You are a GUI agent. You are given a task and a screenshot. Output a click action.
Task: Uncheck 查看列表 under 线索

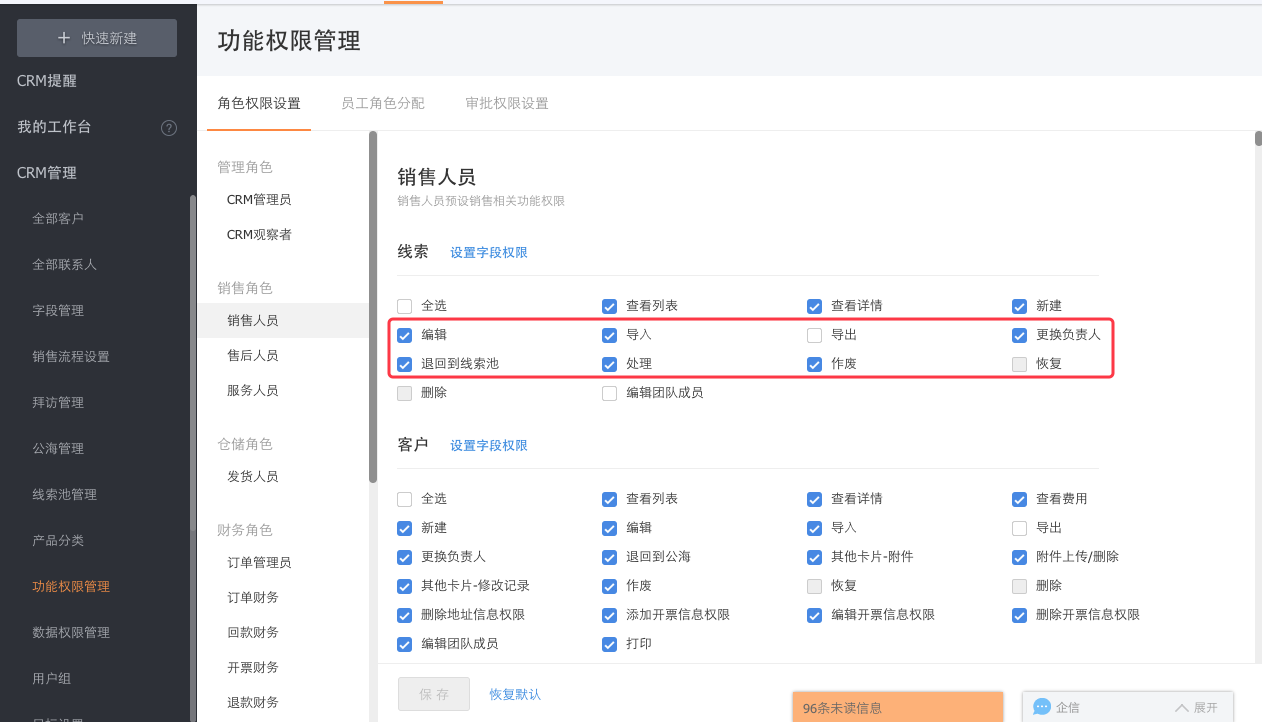[610, 306]
